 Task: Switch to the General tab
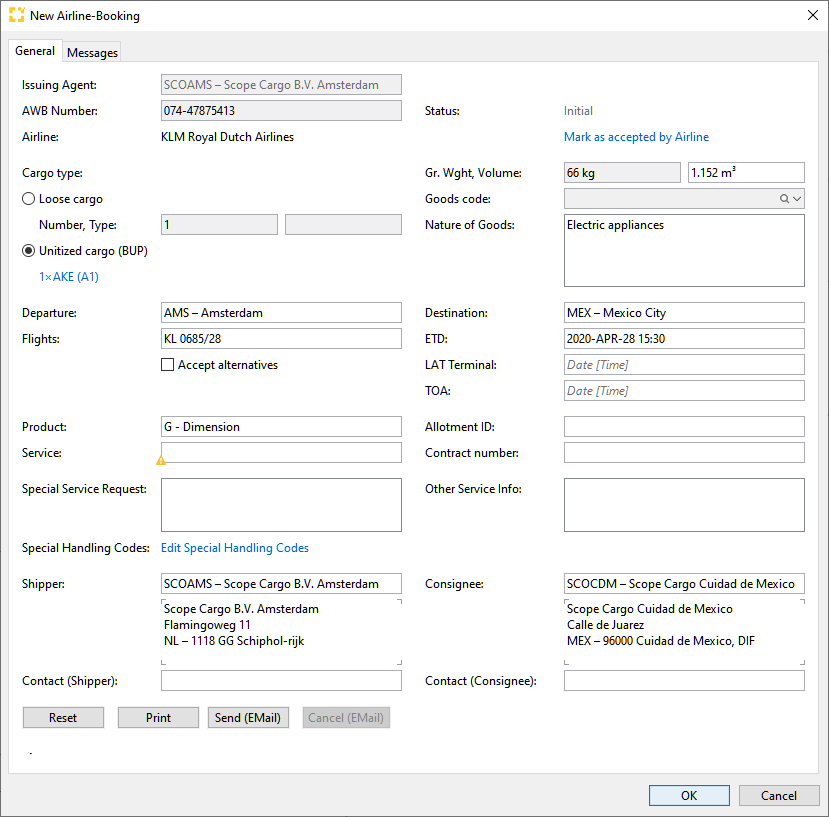[x=35, y=50]
